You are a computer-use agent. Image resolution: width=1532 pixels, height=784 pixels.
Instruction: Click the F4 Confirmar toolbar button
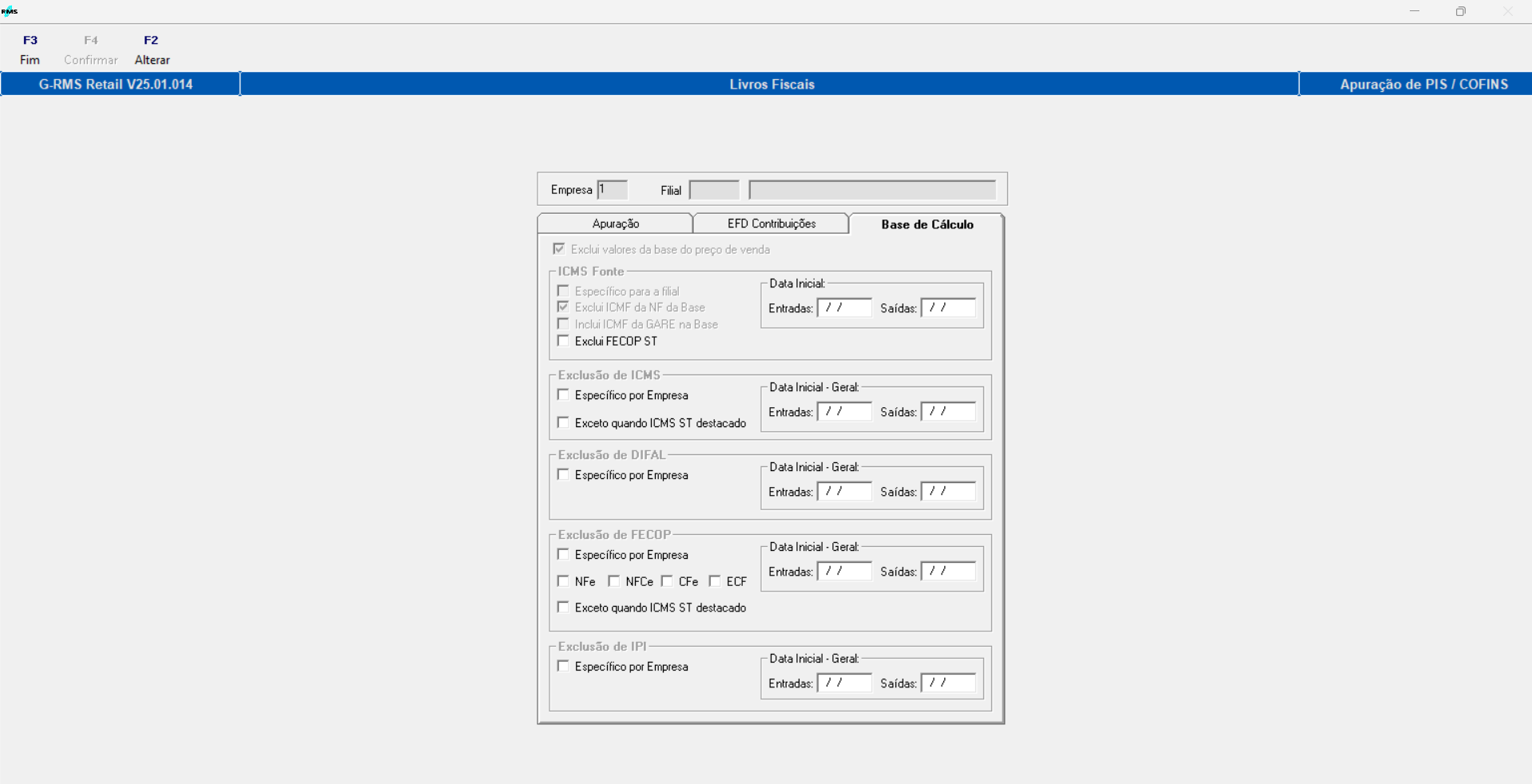point(91,49)
